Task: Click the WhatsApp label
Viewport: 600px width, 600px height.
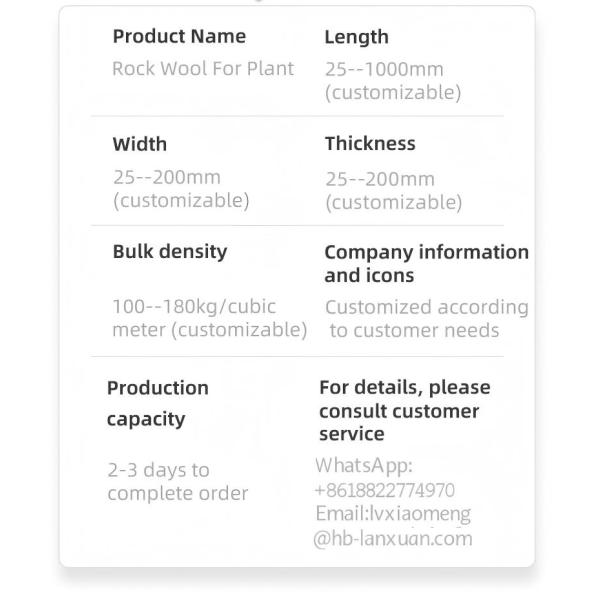Action: (364, 466)
